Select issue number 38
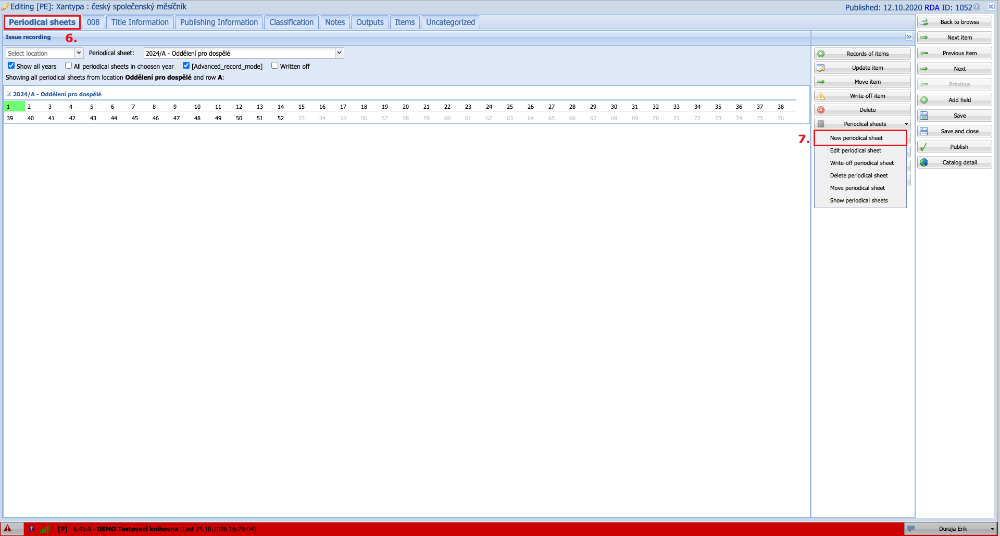 [781, 107]
